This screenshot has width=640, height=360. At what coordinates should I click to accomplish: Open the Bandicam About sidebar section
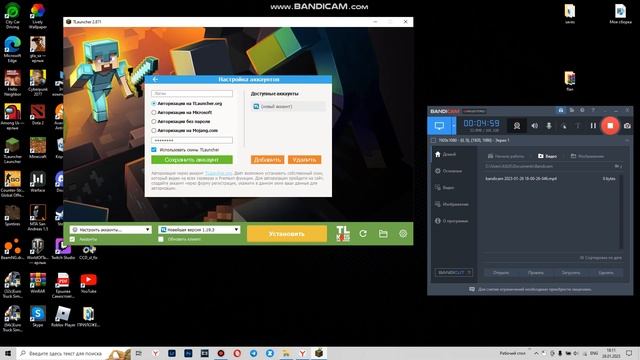point(451,221)
